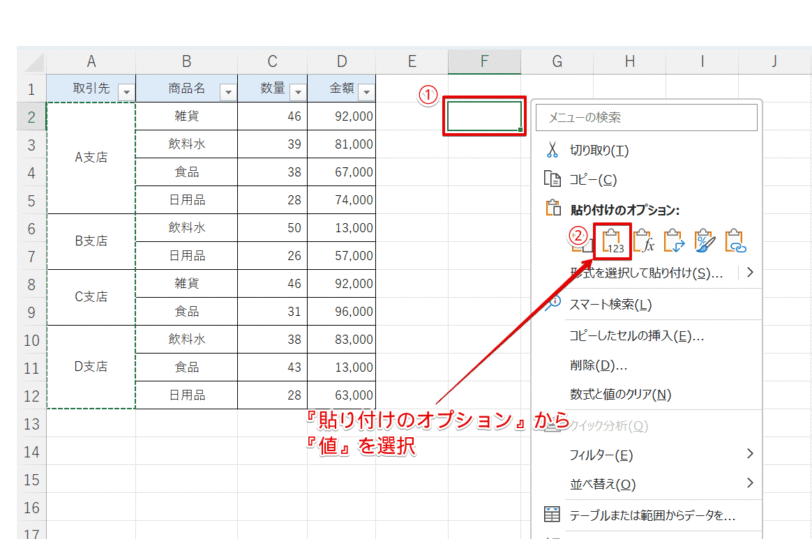Click the merged cell B支店
812x539 pixels.
(x=91, y=241)
